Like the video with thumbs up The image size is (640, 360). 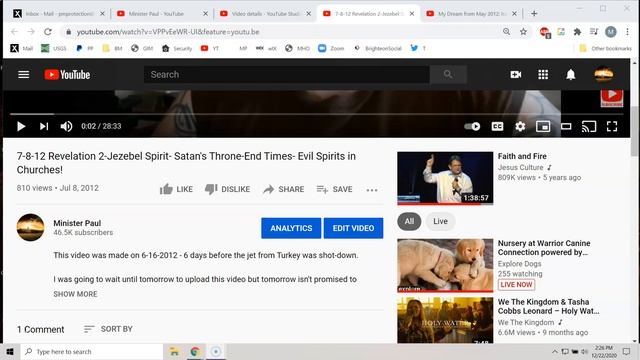[176, 189]
